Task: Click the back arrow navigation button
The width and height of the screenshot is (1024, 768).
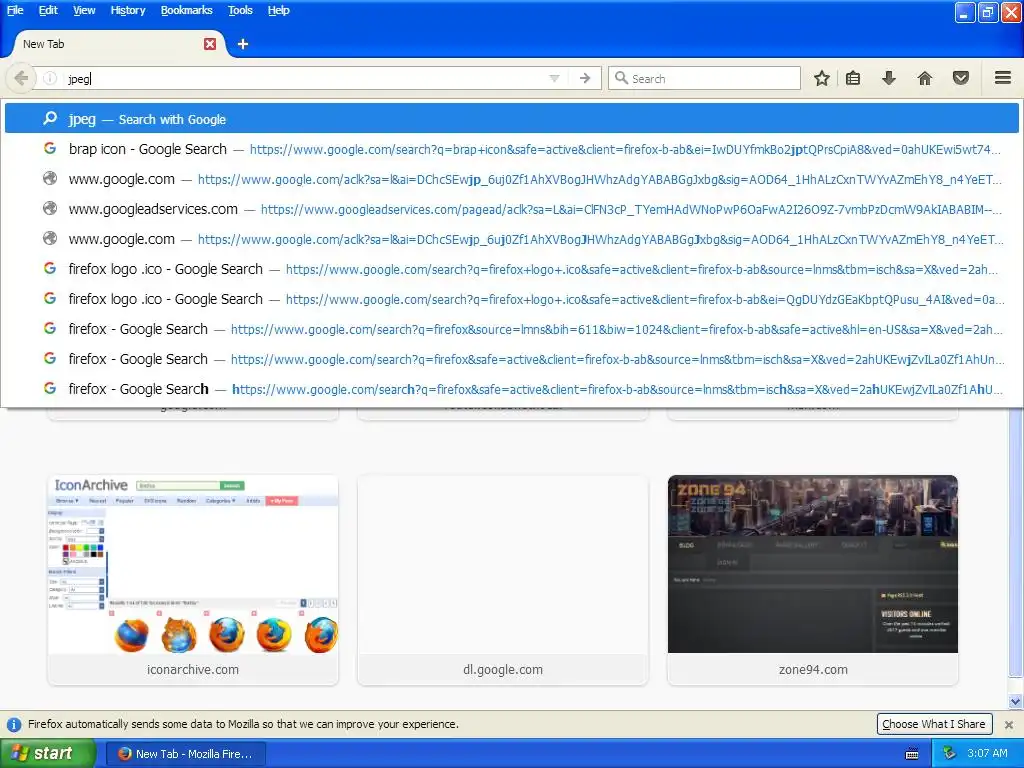Action: tap(21, 78)
